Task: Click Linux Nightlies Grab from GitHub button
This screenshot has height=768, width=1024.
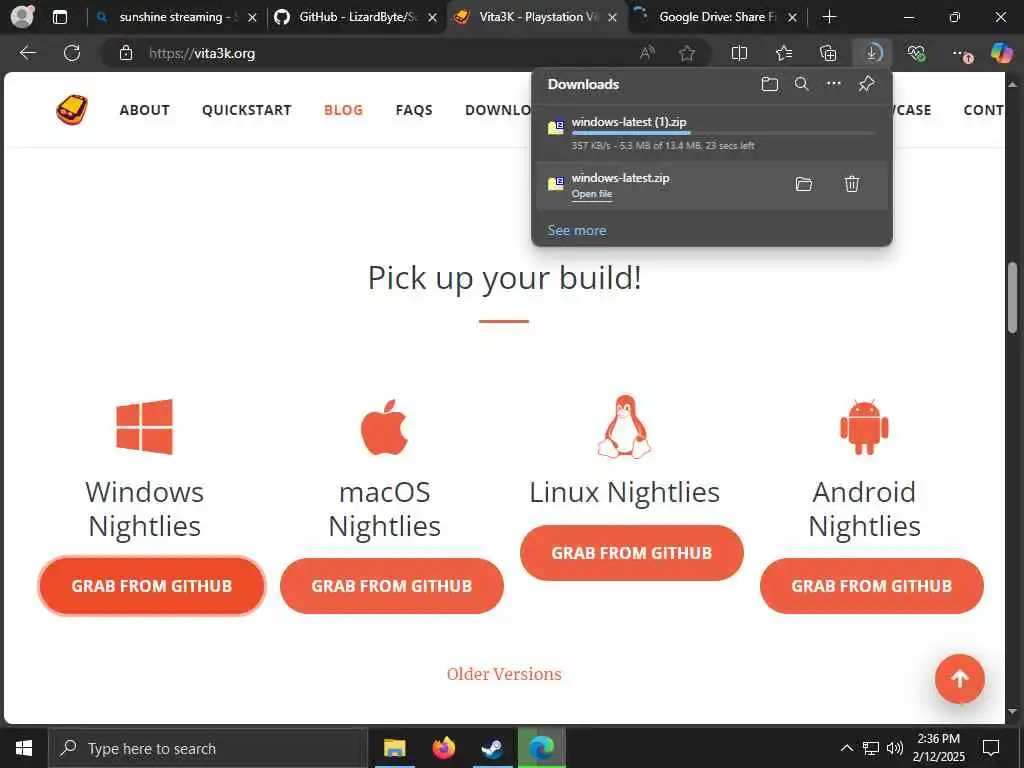Action: (632, 552)
